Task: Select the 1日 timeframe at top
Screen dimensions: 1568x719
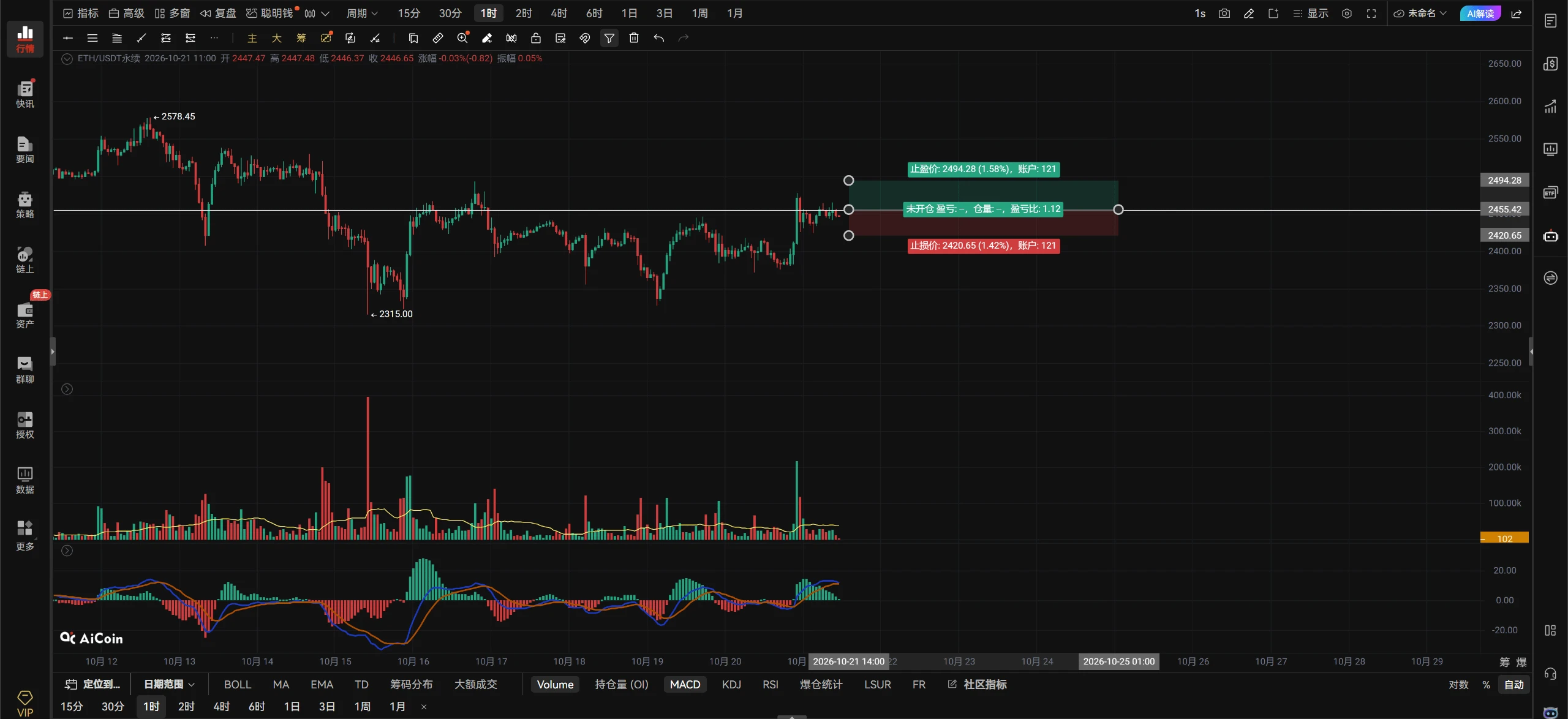Action: pos(629,13)
